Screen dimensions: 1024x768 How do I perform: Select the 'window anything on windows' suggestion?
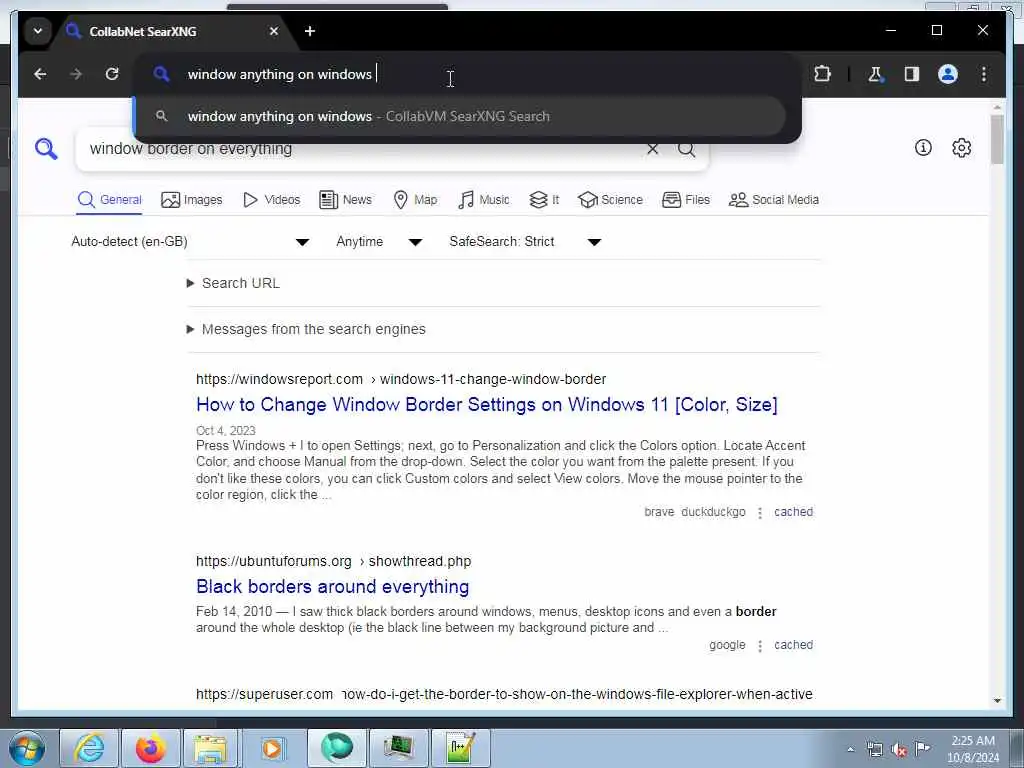pos(460,116)
